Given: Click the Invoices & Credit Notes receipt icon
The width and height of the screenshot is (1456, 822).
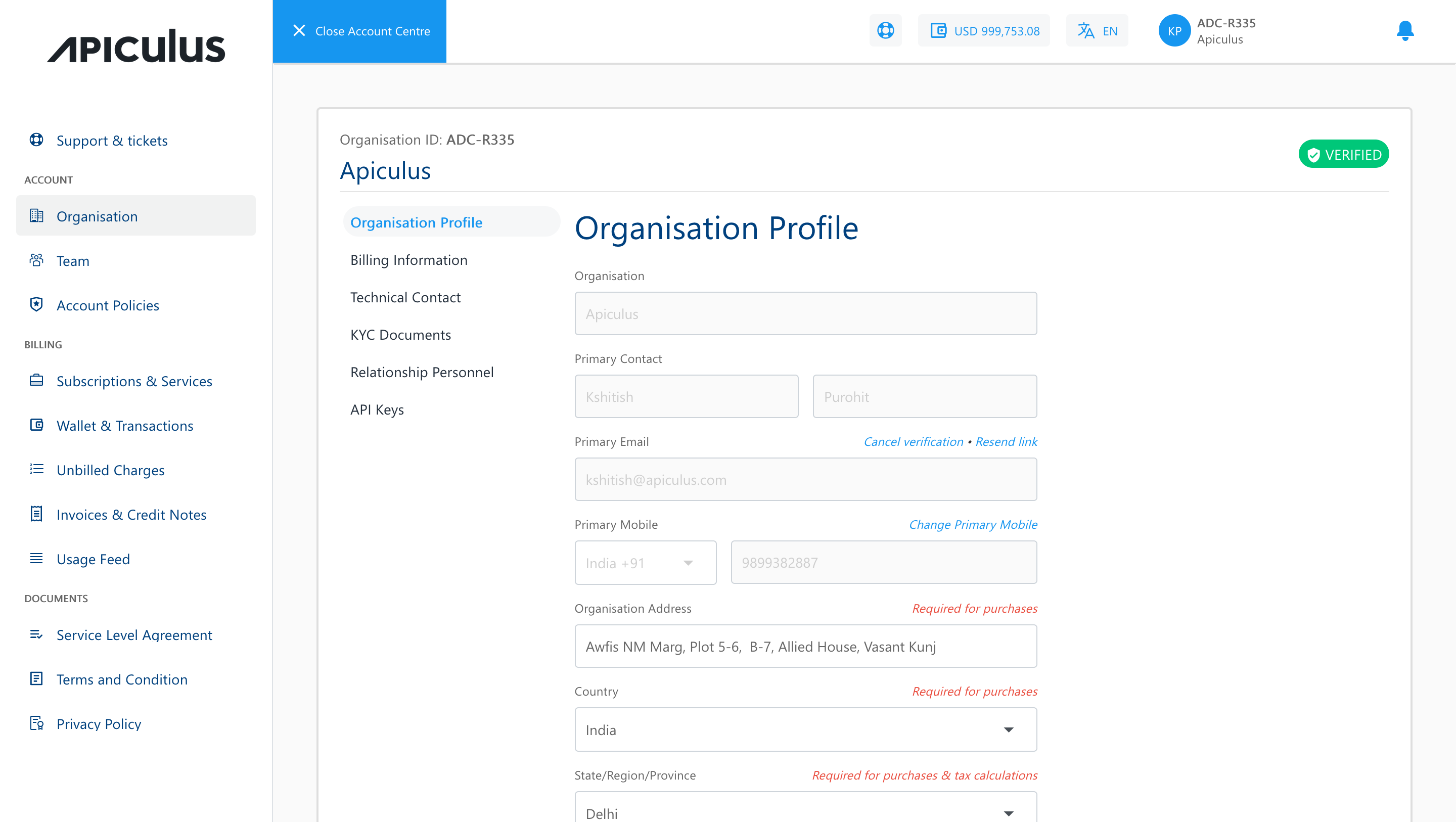Looking at the screenshot, I should [36, 514].
